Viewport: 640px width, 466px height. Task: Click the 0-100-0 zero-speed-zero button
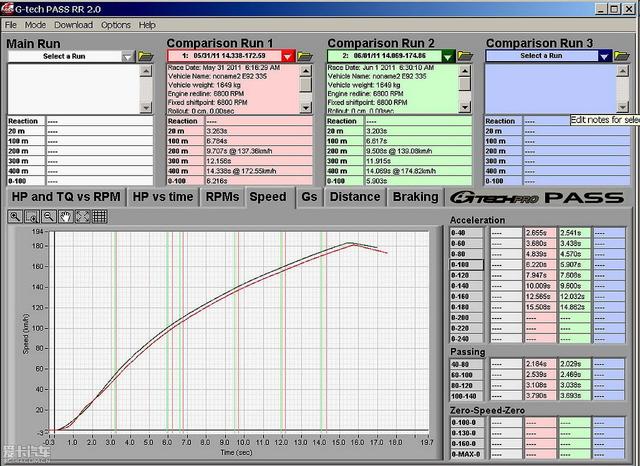pos(467,423)
